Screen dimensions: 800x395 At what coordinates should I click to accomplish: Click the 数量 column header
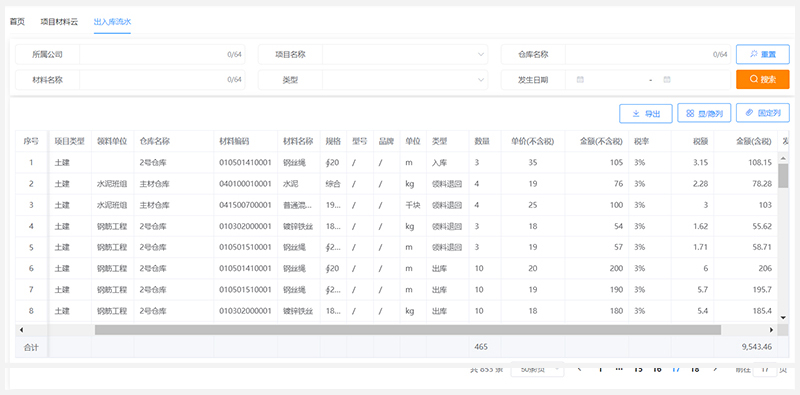482,141
